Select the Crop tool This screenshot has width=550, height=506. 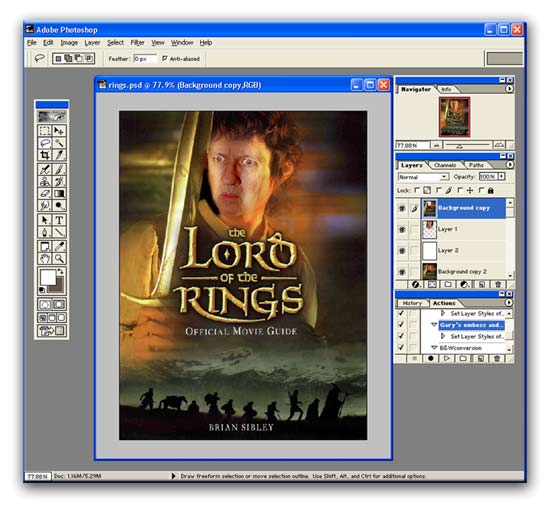[x=45, y=155]
